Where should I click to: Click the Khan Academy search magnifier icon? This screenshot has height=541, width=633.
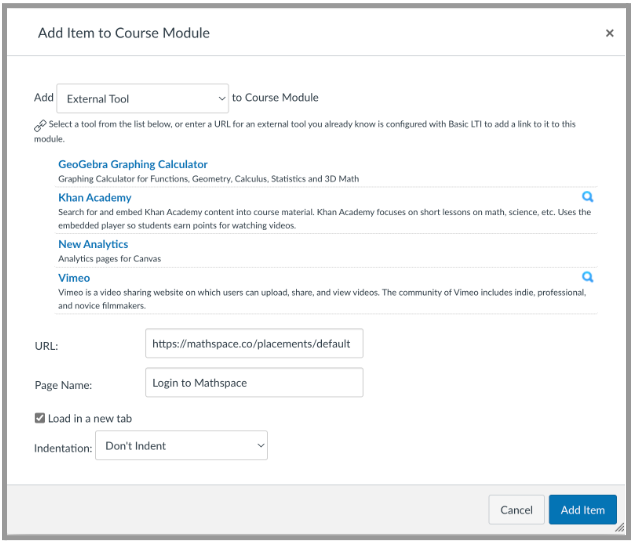(587, 197)
